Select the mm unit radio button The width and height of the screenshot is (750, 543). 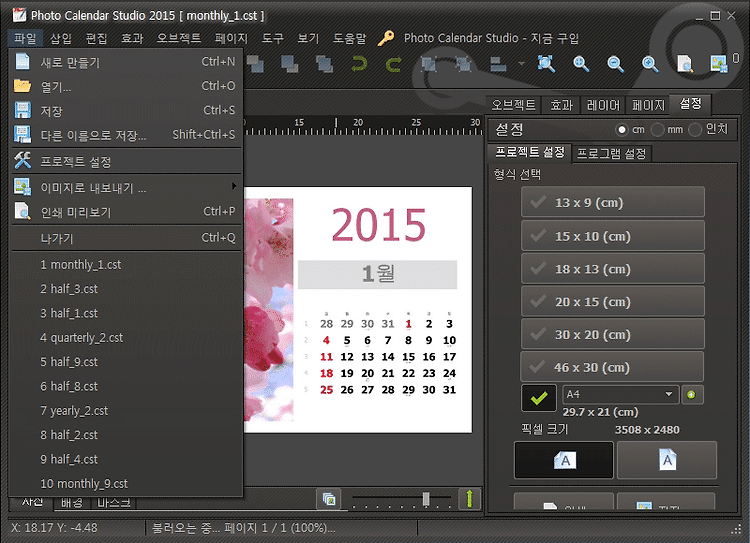tap(658, 129)
